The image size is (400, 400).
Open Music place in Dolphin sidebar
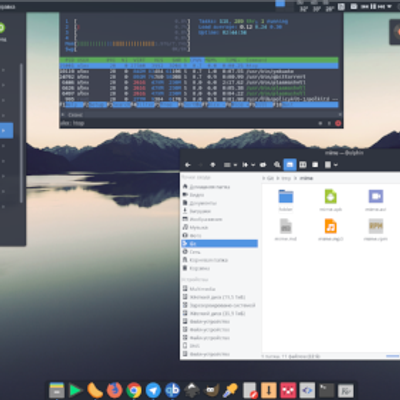(219, 227)
